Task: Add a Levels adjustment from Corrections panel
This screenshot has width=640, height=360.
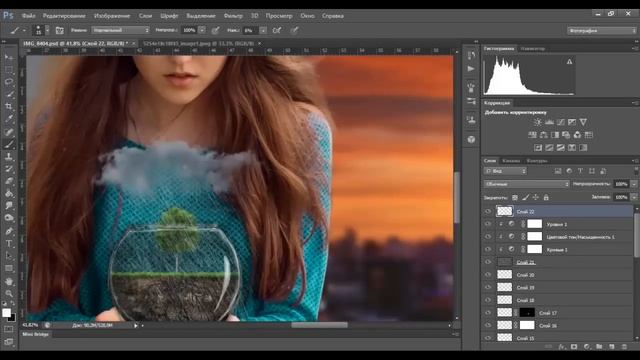Action: coord(549,122)
